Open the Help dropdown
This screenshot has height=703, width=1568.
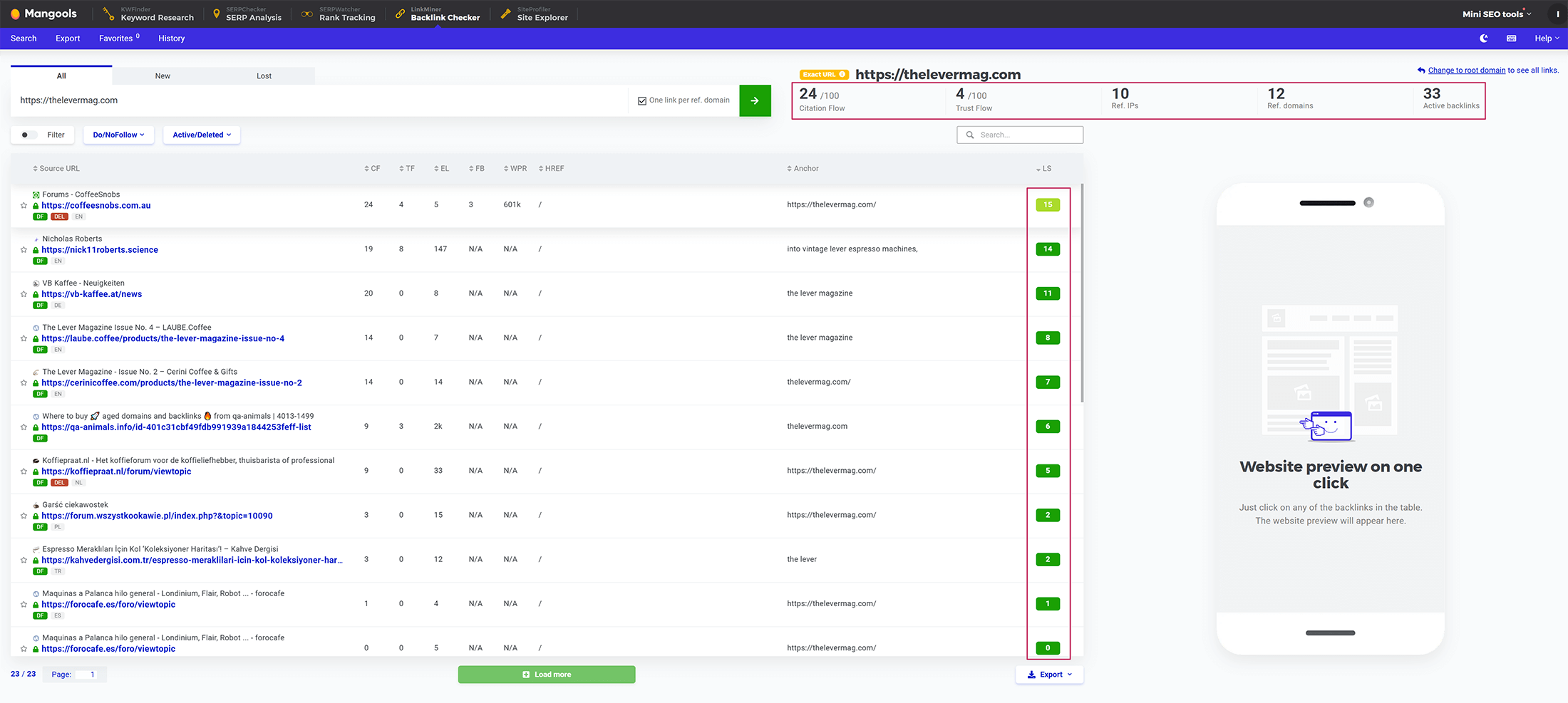pyautogui.click(x=1547, y=38)
